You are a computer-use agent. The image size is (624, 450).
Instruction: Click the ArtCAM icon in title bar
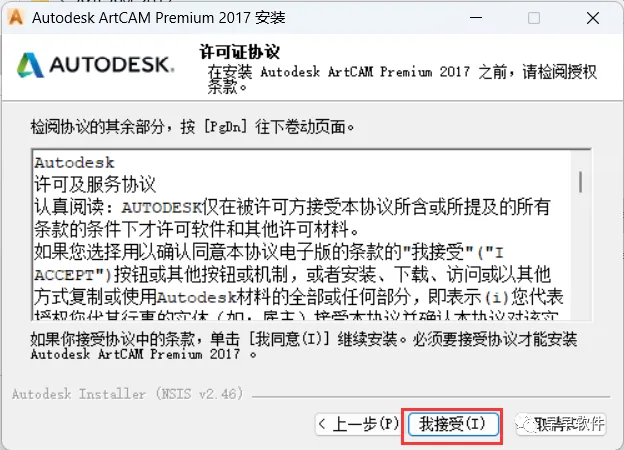[16, 17]
